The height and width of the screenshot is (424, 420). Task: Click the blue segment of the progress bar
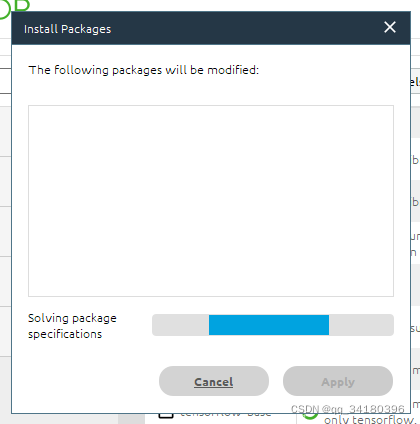pos(269,325)
